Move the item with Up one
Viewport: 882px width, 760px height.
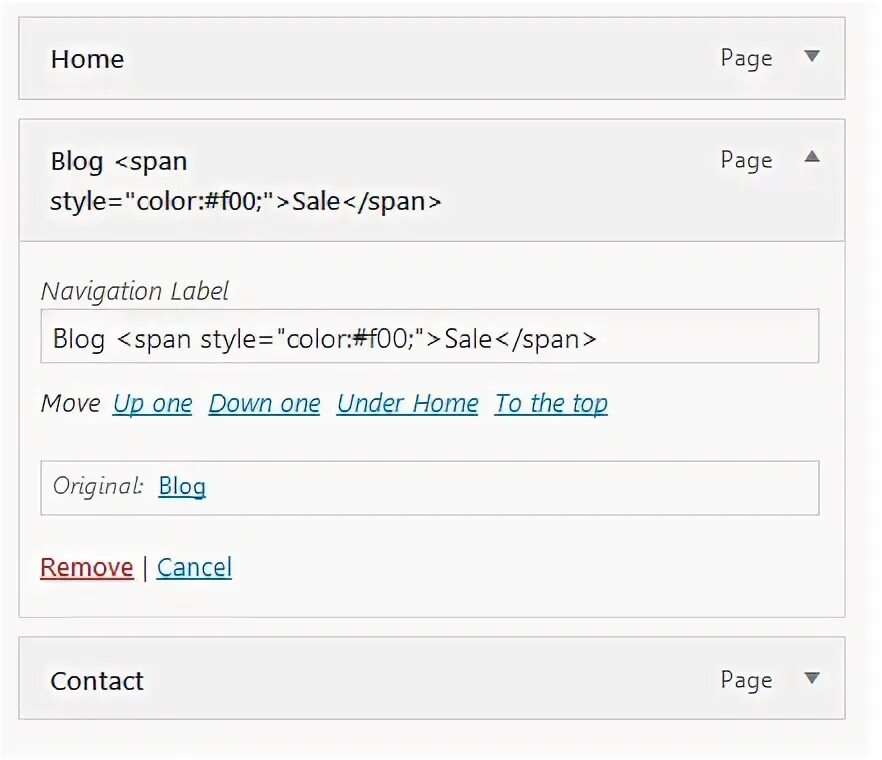[x=152, y=404]
